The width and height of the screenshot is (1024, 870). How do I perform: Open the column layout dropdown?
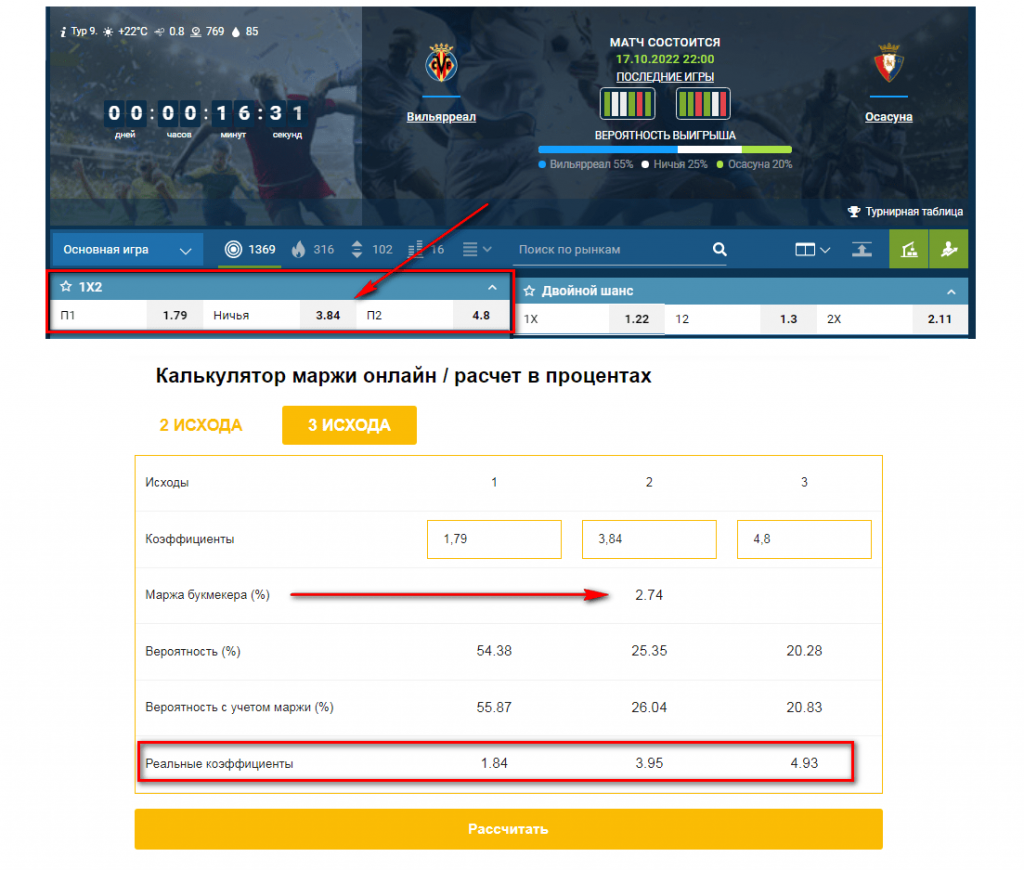coord(812,250)
